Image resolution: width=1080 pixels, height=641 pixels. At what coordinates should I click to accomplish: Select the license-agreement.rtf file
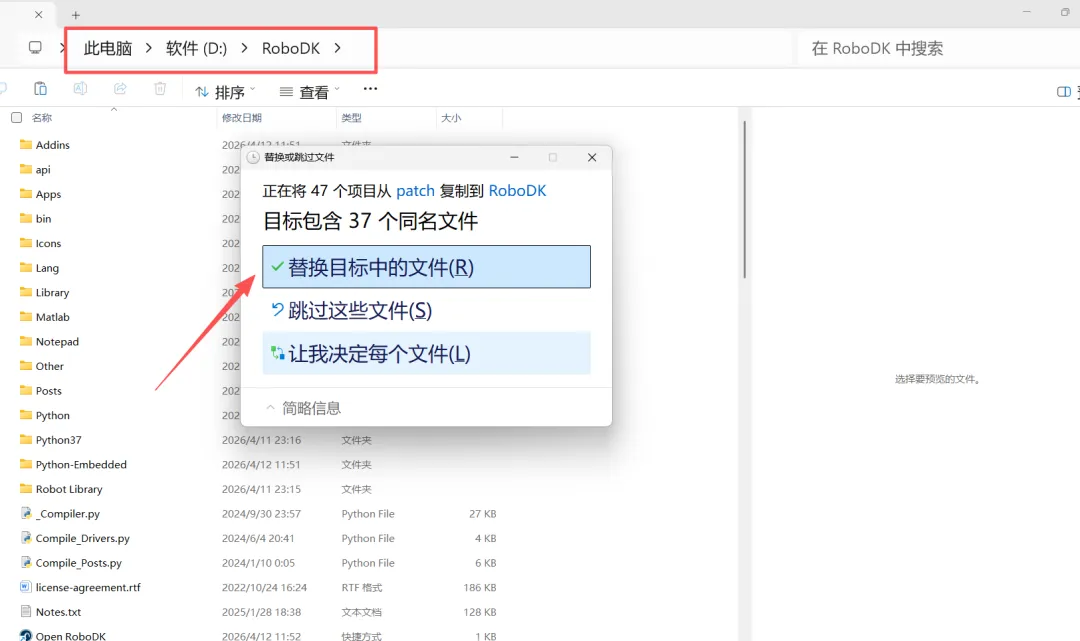click(x=87, y=587)
